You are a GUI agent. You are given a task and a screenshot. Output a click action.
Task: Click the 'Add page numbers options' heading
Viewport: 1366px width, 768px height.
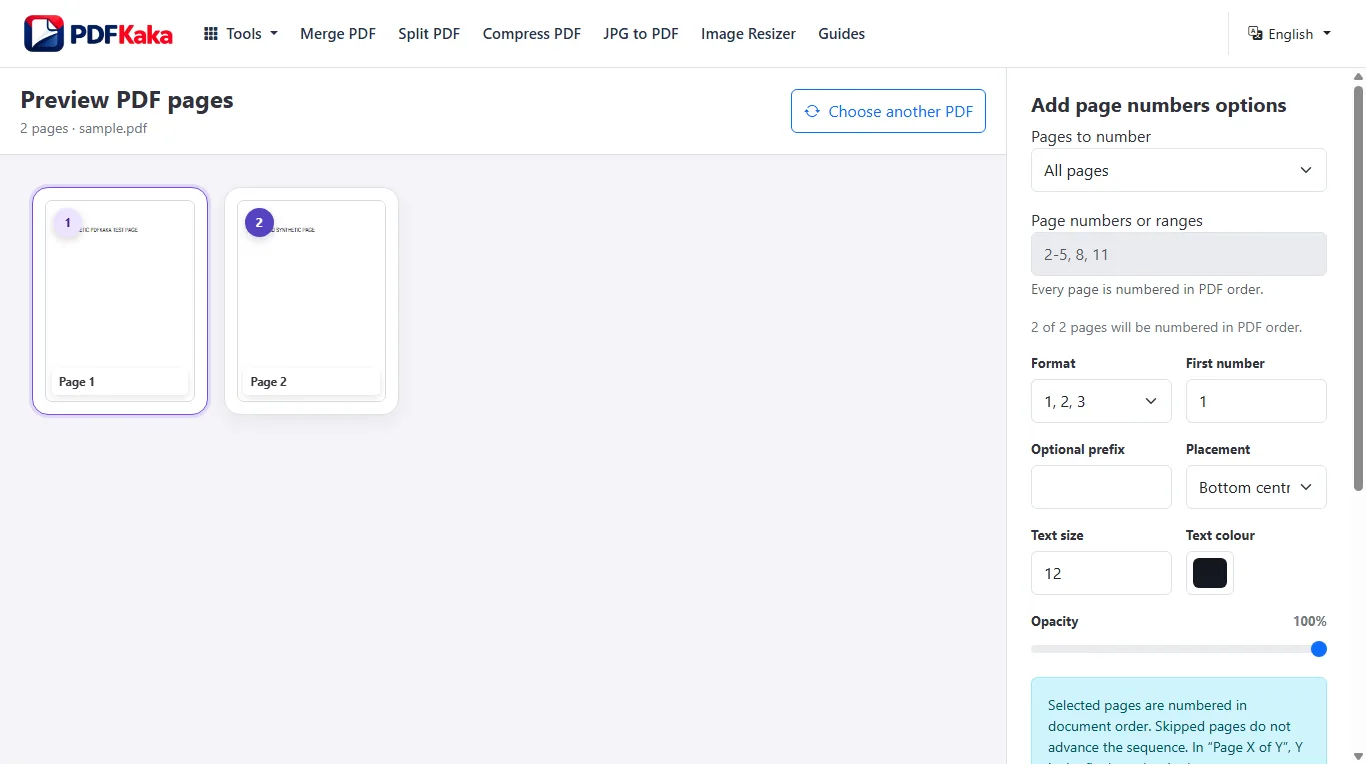tap(1159, 105)
